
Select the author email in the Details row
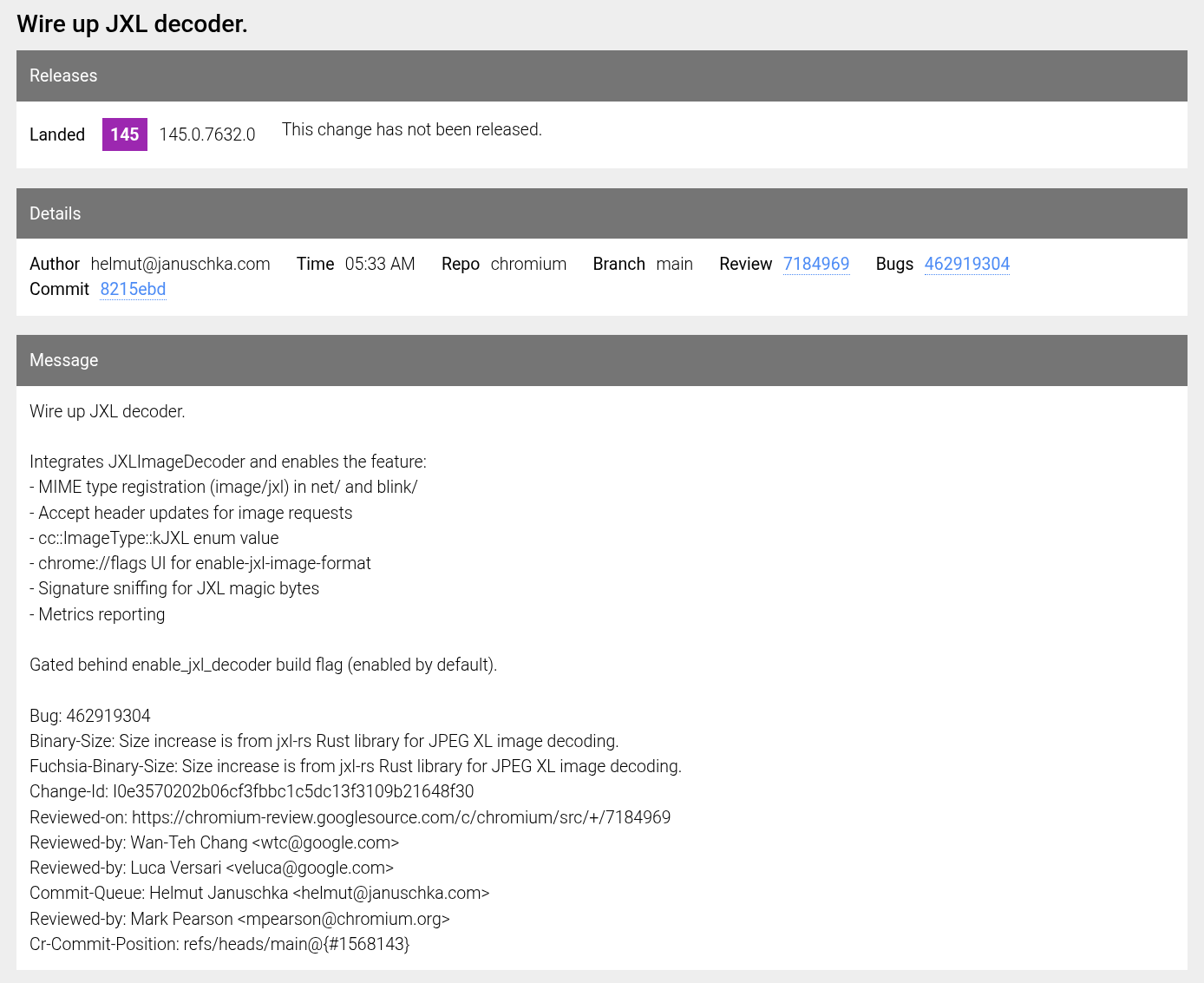(x=180, y=264)
